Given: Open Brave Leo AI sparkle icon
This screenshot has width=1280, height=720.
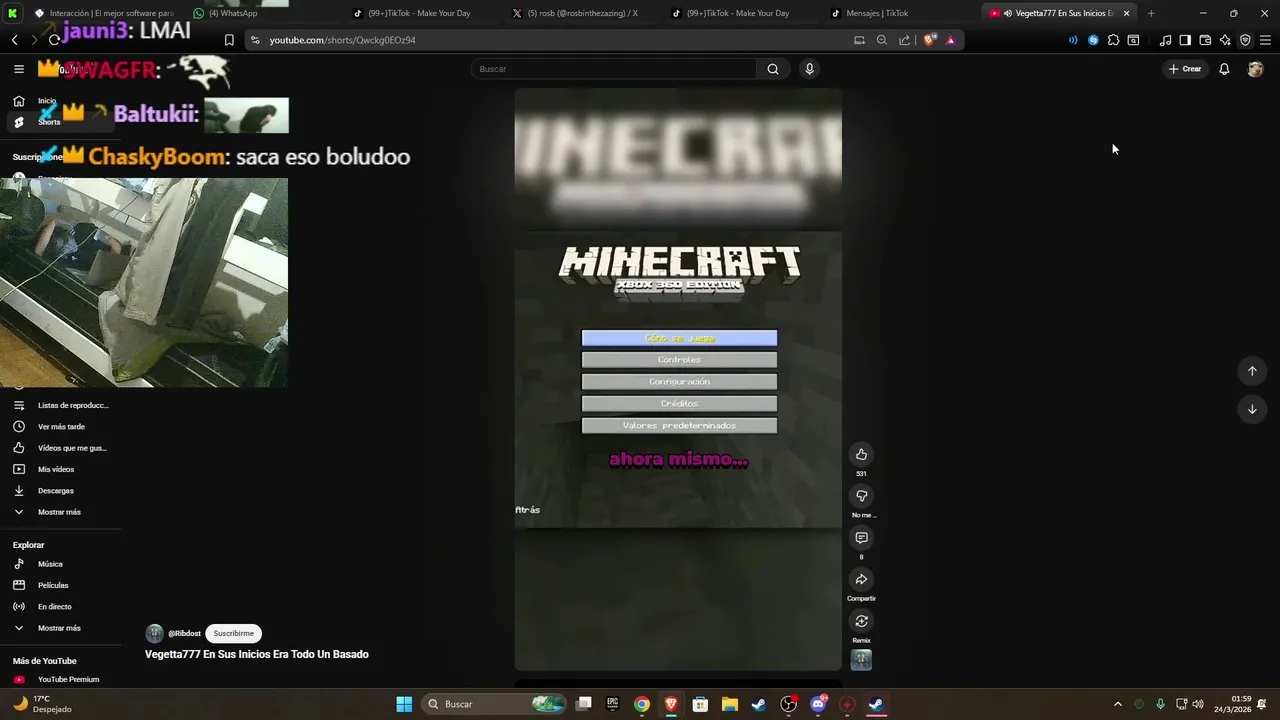Looking at the screenshot, I should (x=1225, y=40).
